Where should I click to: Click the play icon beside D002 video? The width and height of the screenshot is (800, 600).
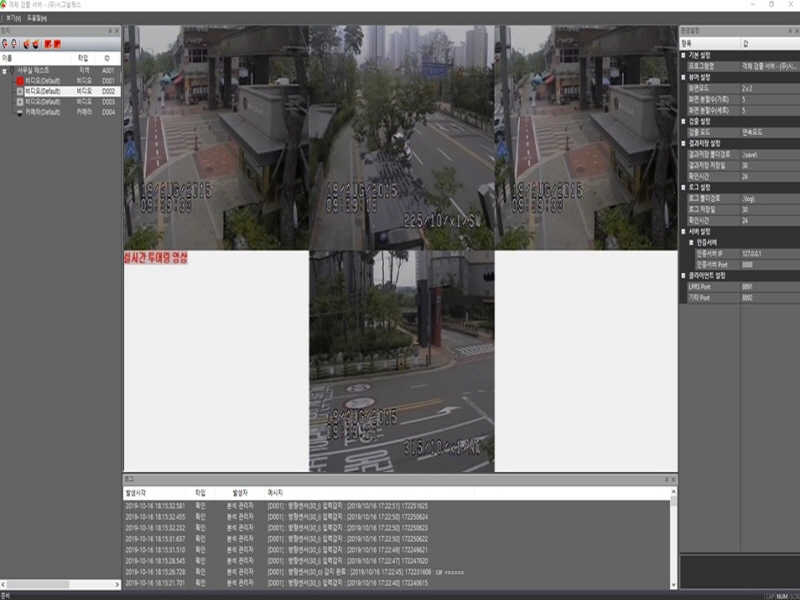(19, 91)
